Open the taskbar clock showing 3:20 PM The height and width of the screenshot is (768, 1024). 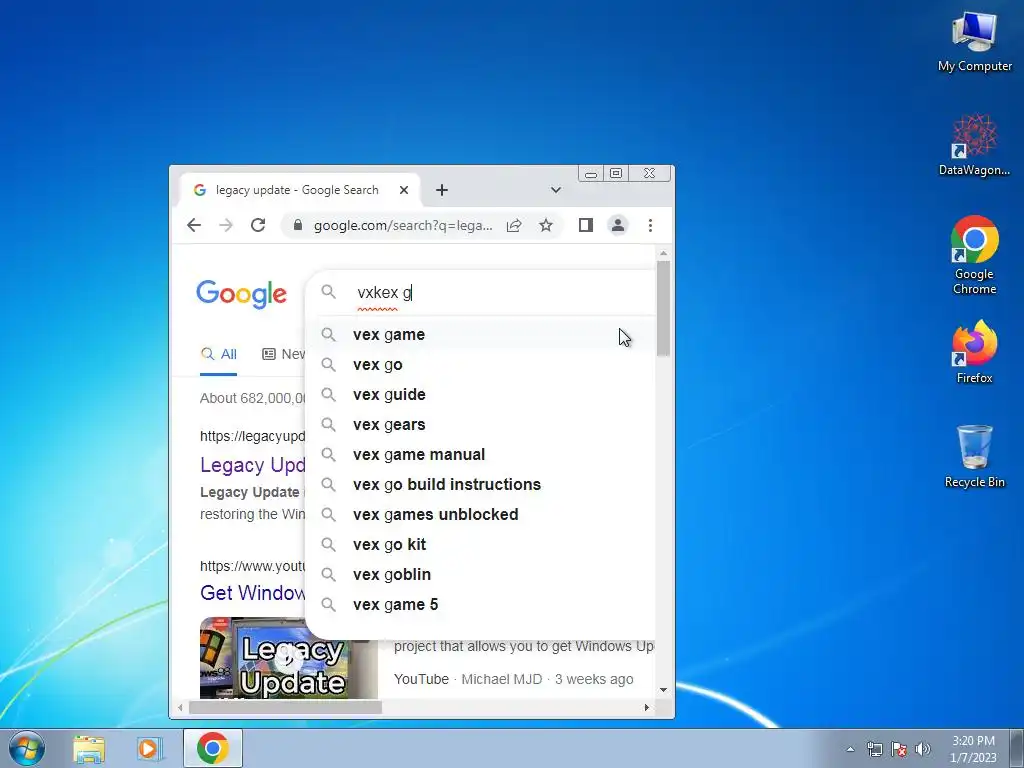[x=973, y=748]
